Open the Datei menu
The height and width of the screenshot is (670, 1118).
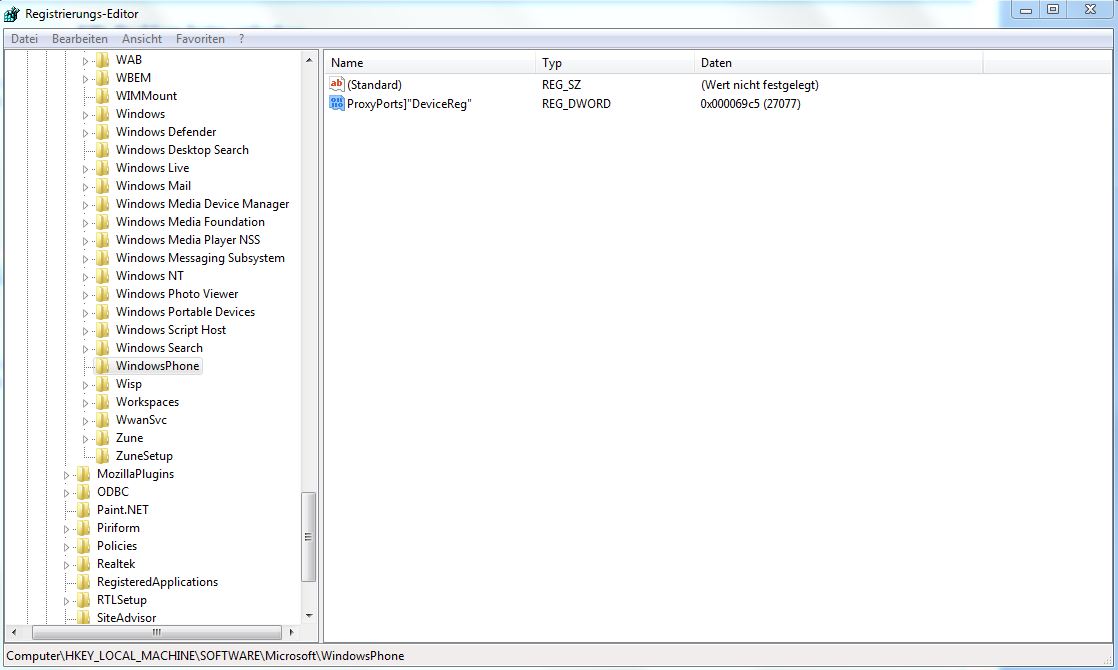pyautogui.click(x=24, y=38)
